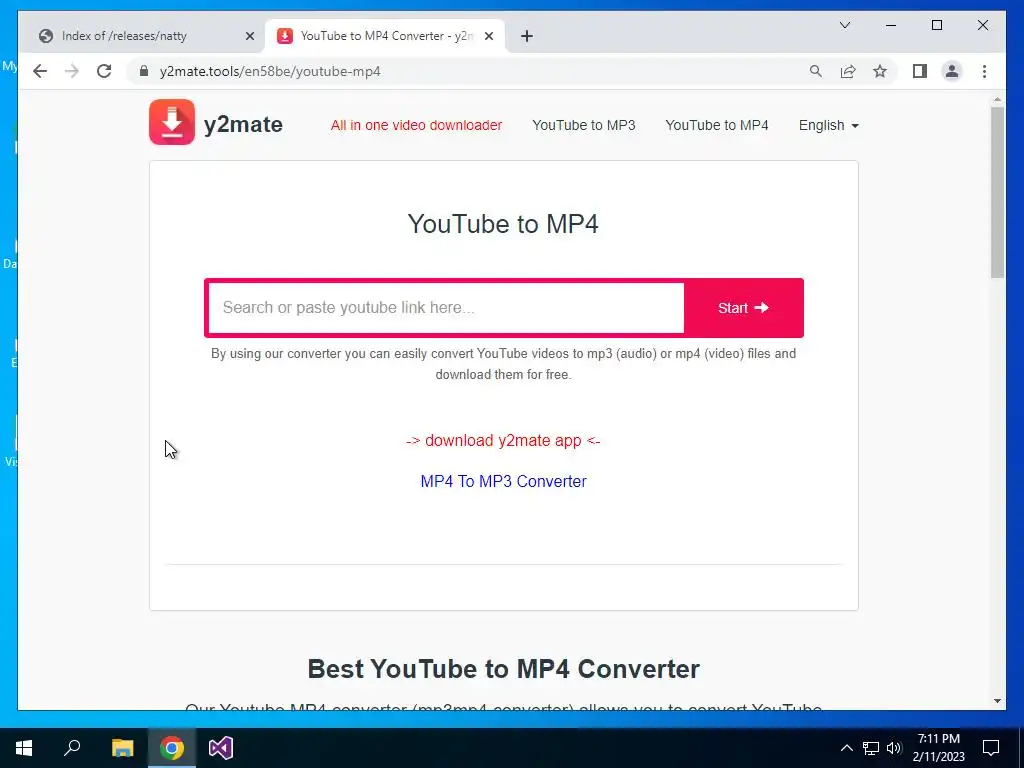Click the red Start button
1024x768 pixels.
click(x=743, y=308)
